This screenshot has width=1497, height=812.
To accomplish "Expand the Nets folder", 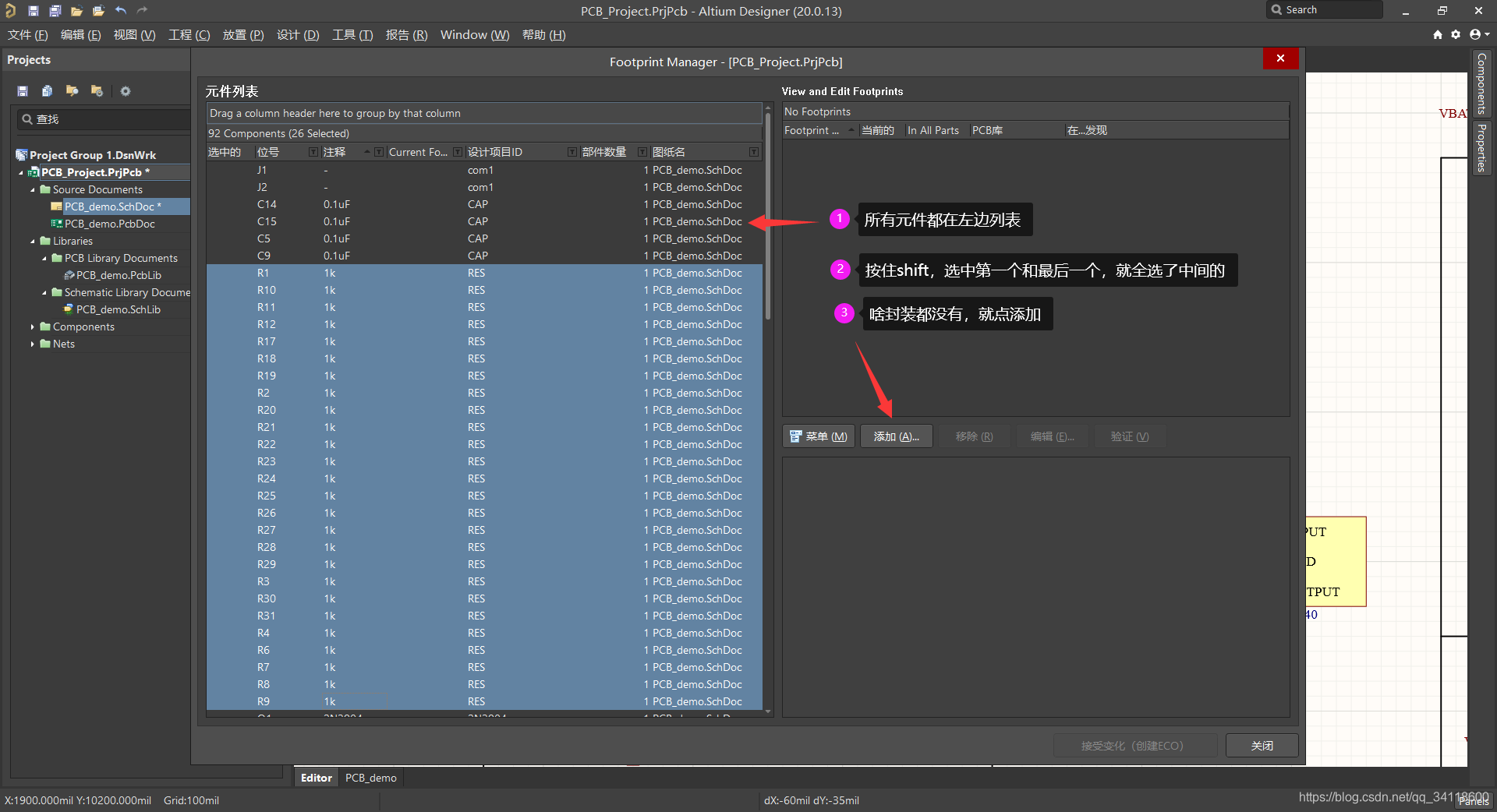I will (x=33, y=344).
